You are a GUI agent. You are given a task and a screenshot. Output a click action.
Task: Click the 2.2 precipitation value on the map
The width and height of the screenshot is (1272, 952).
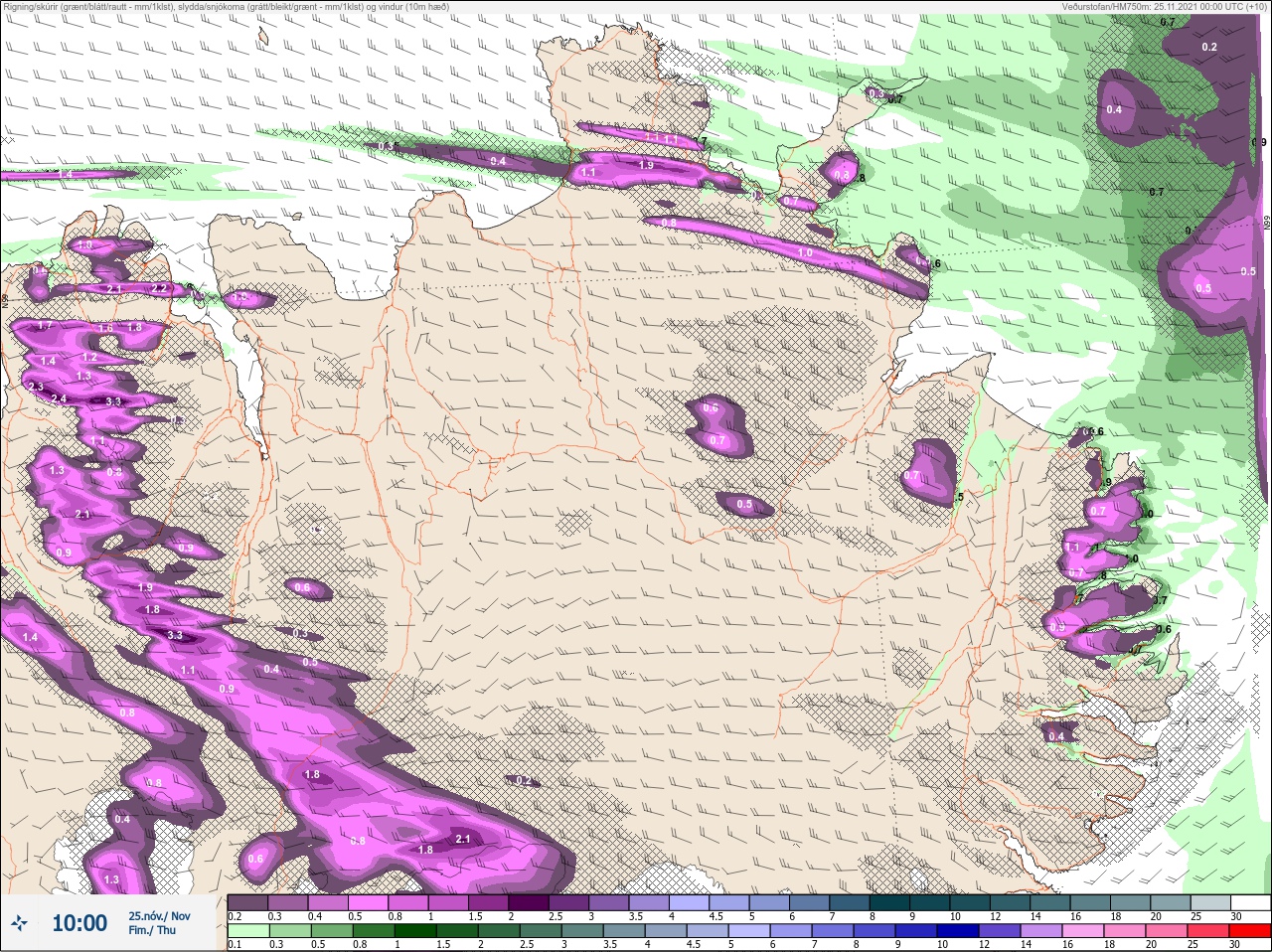[160, 288]
